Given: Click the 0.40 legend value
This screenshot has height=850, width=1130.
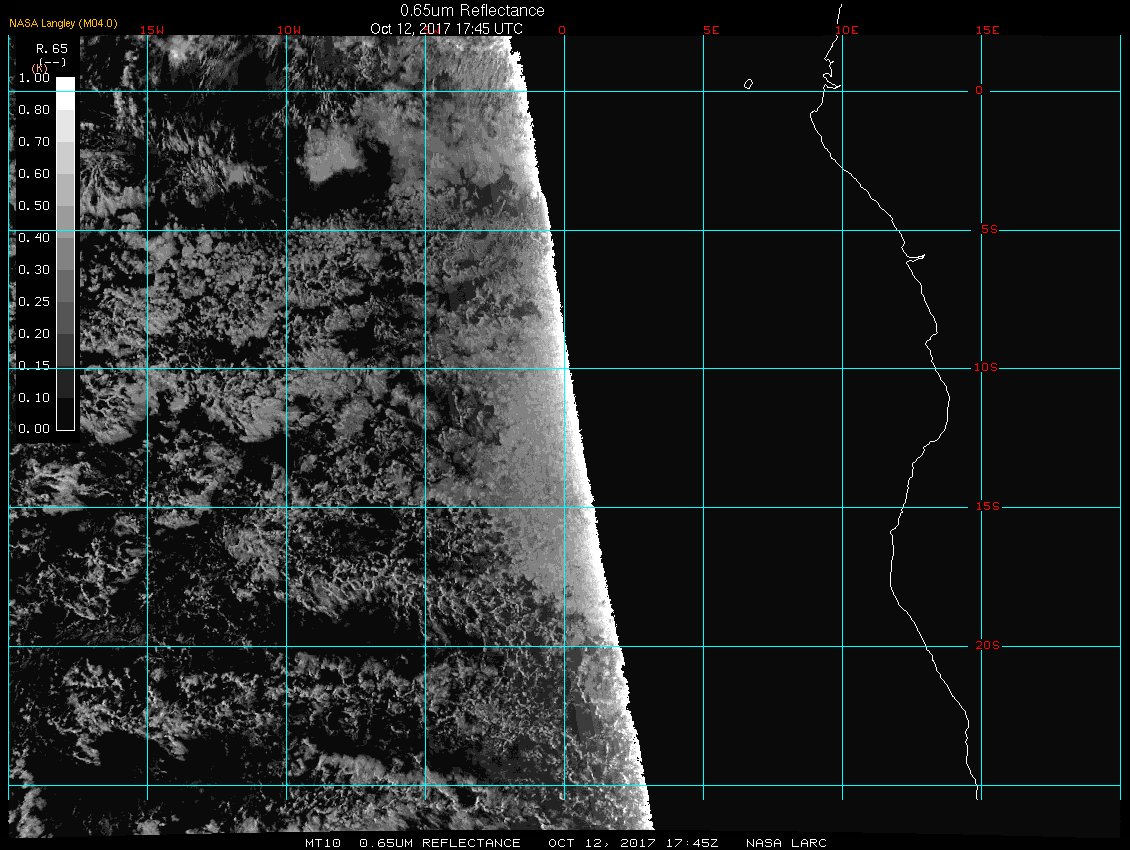Looking at the screenshot, I should point(34,238).
